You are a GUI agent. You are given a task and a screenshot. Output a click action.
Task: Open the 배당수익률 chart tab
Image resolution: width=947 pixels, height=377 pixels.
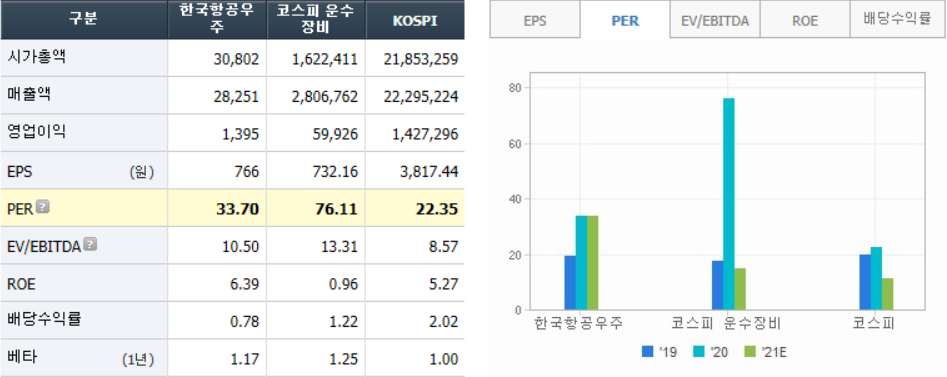(x=897, y=19)
